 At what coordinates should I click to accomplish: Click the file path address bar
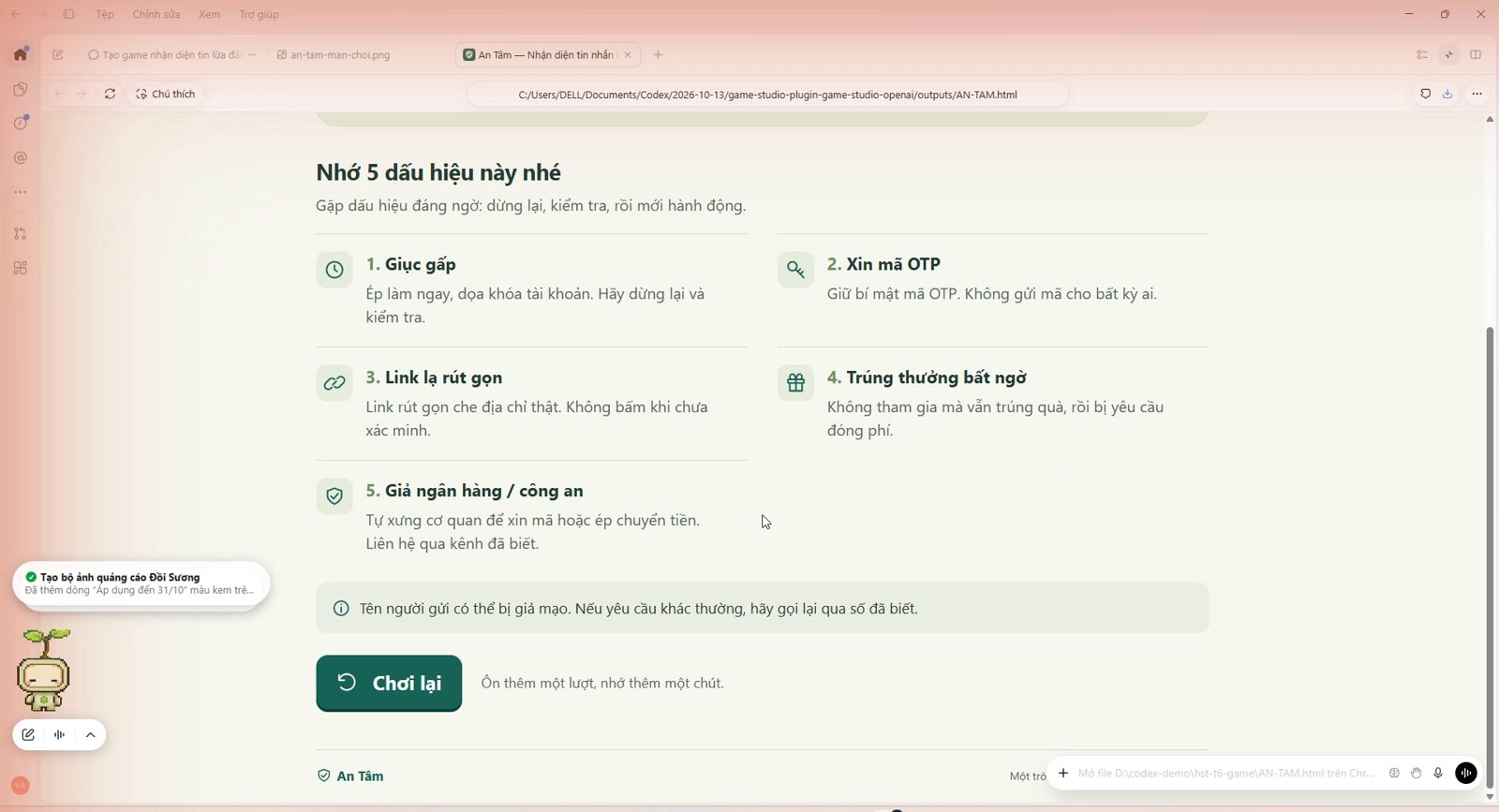click(767, 95)
